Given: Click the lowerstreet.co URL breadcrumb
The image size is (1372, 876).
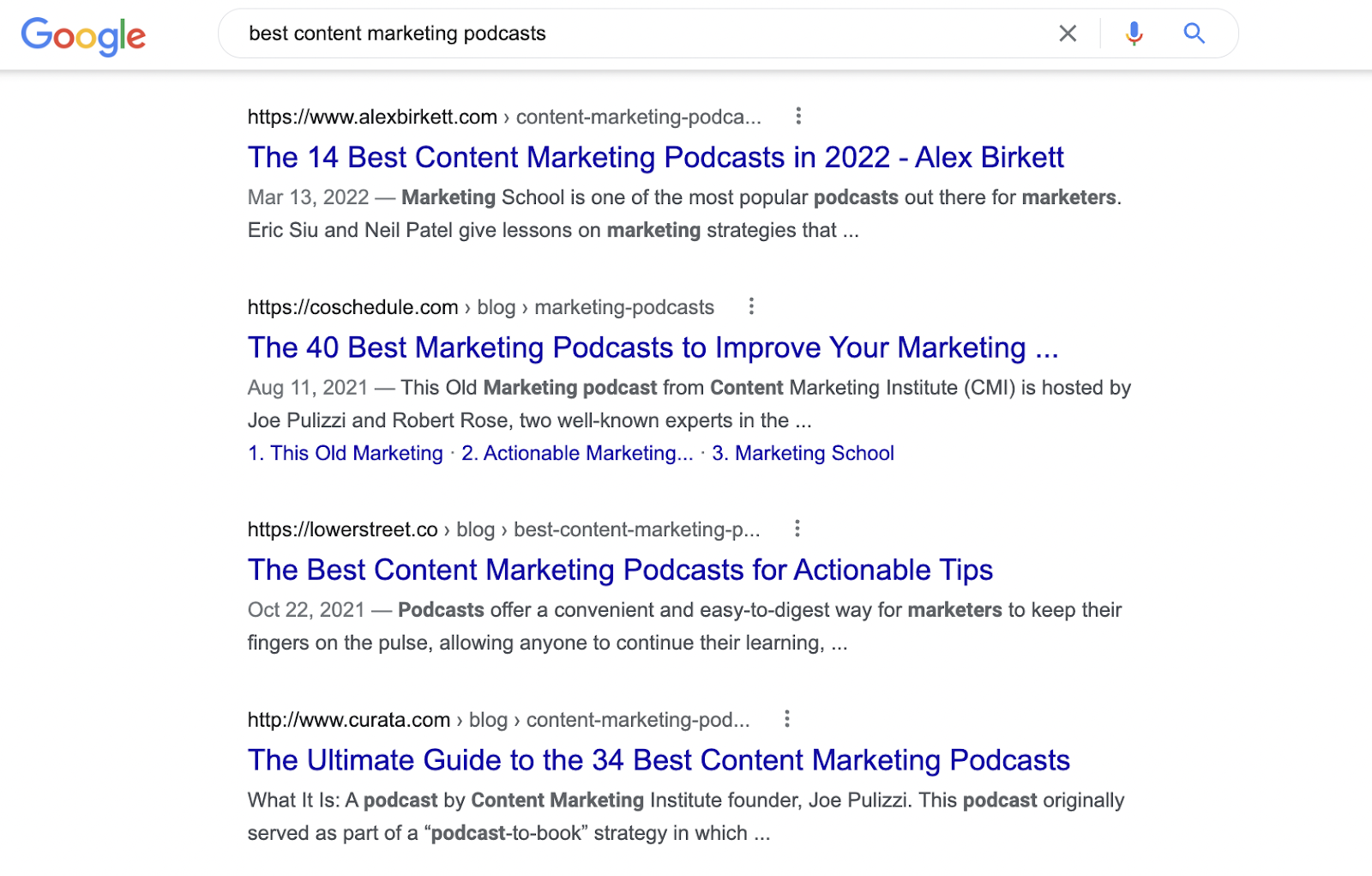Looking at the screenshot, I should pos(502,529).
